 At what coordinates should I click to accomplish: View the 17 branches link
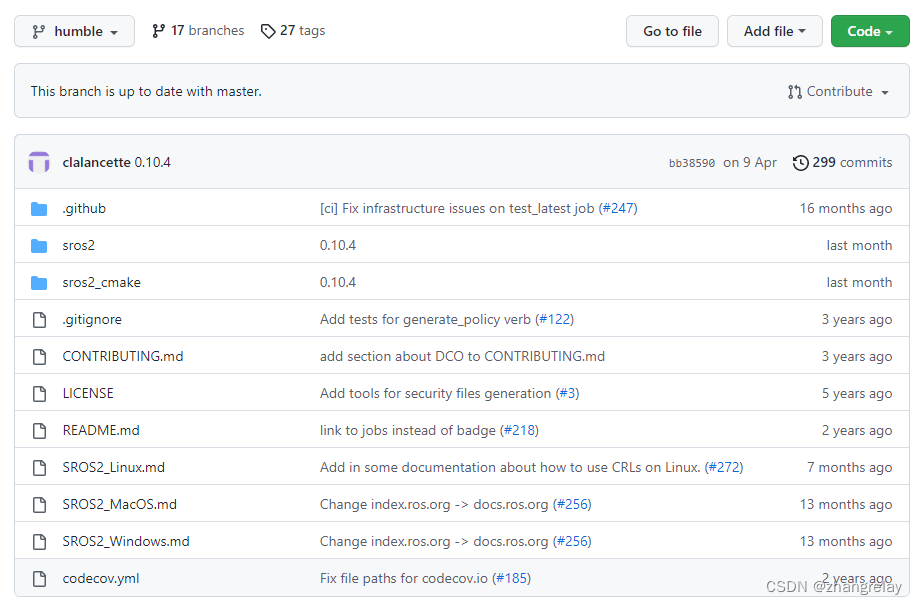(x=207, y=30)
